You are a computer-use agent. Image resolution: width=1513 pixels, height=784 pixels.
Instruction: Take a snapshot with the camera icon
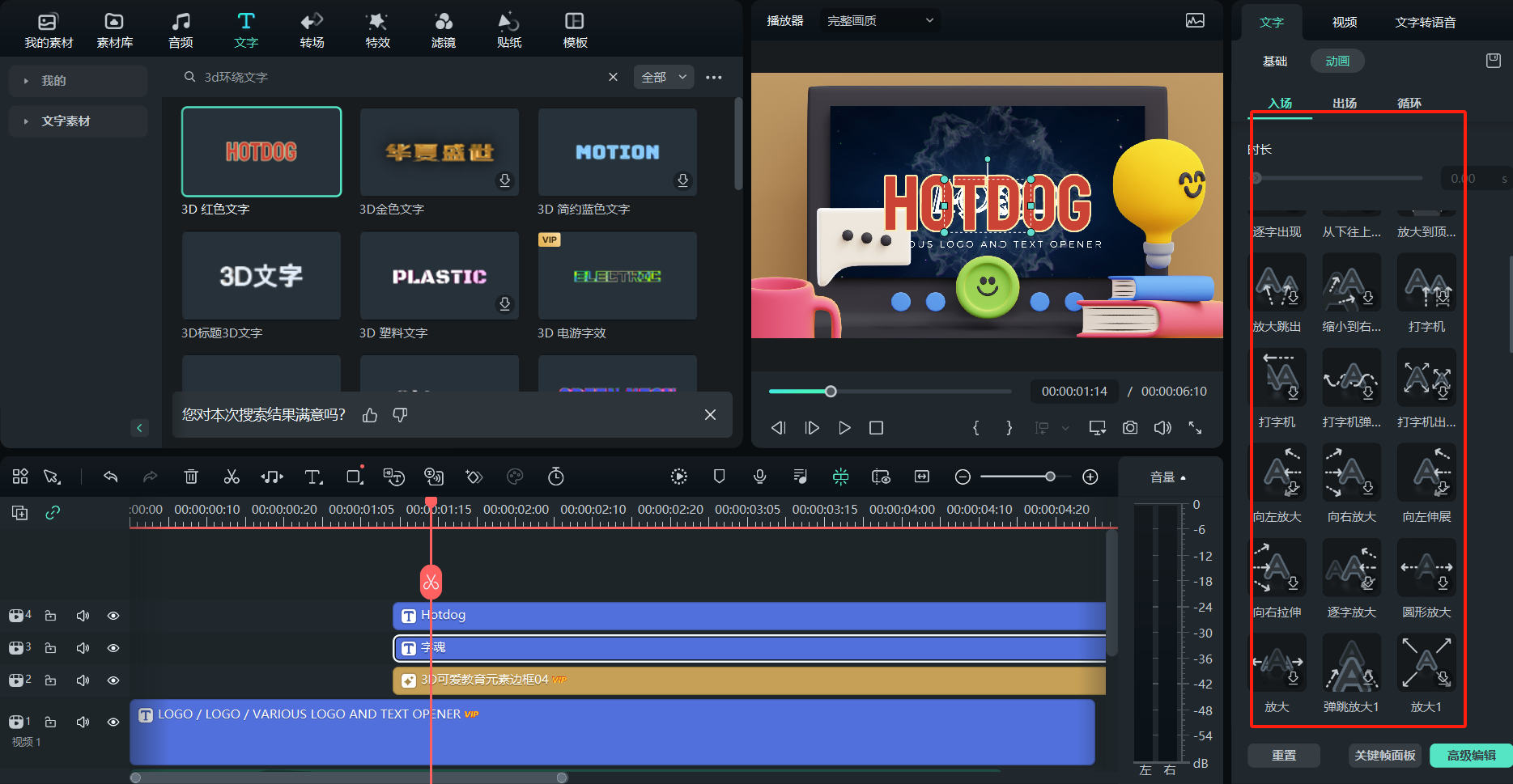(x=1130, y=428)
